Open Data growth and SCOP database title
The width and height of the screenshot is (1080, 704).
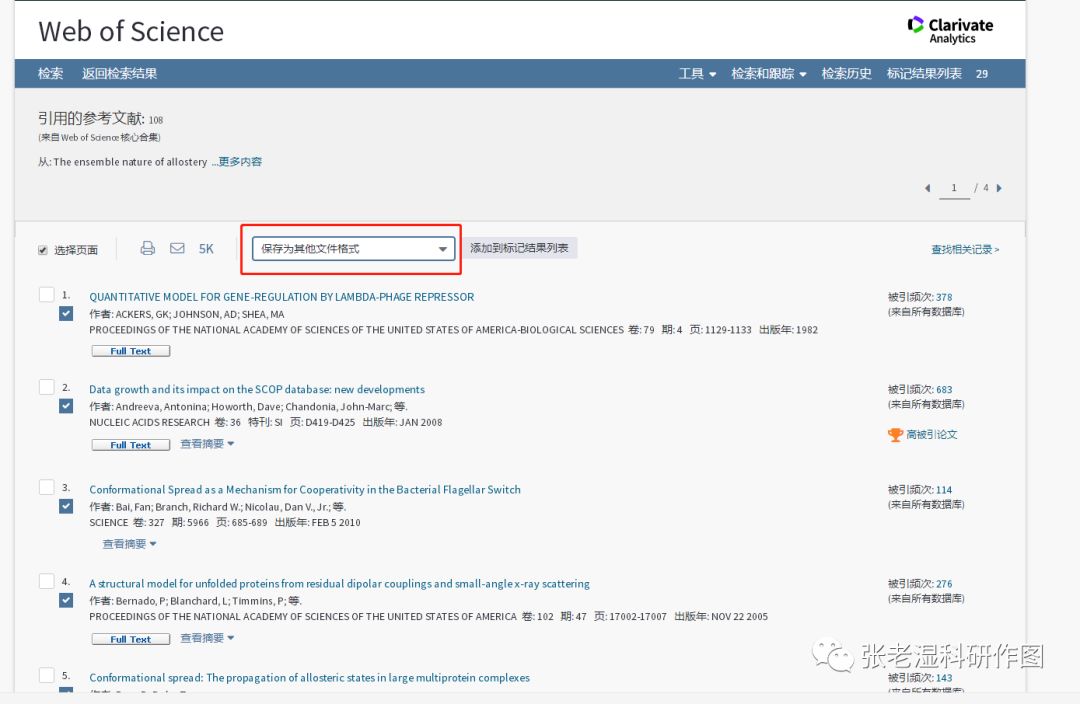point(257,389)
